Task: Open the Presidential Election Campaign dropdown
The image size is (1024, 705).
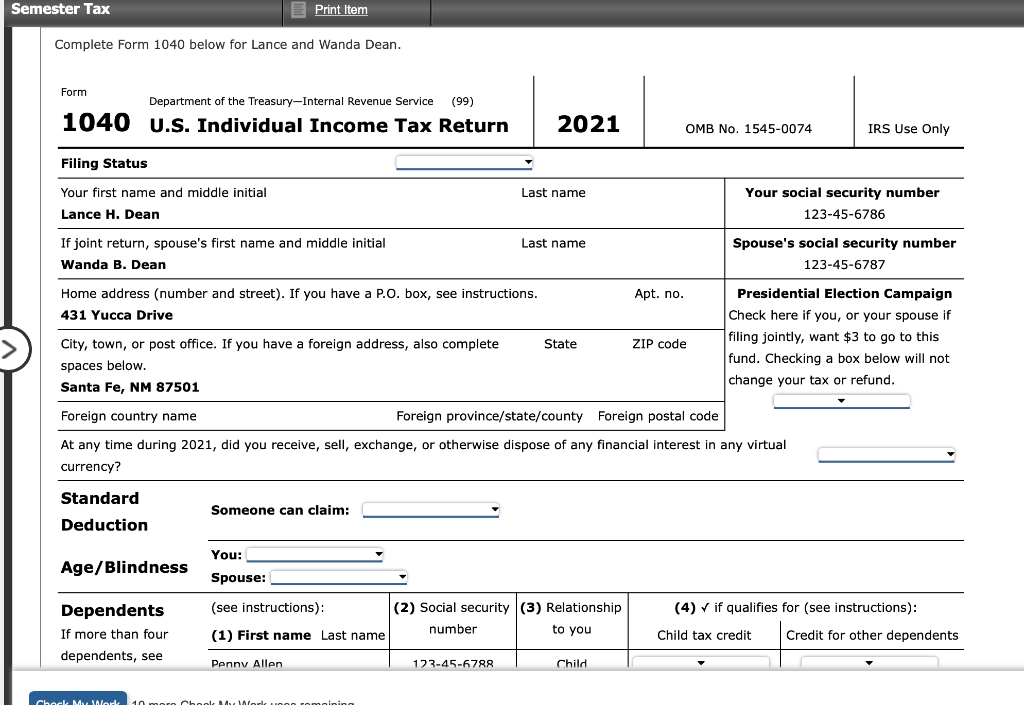Action: coord(841,400)
